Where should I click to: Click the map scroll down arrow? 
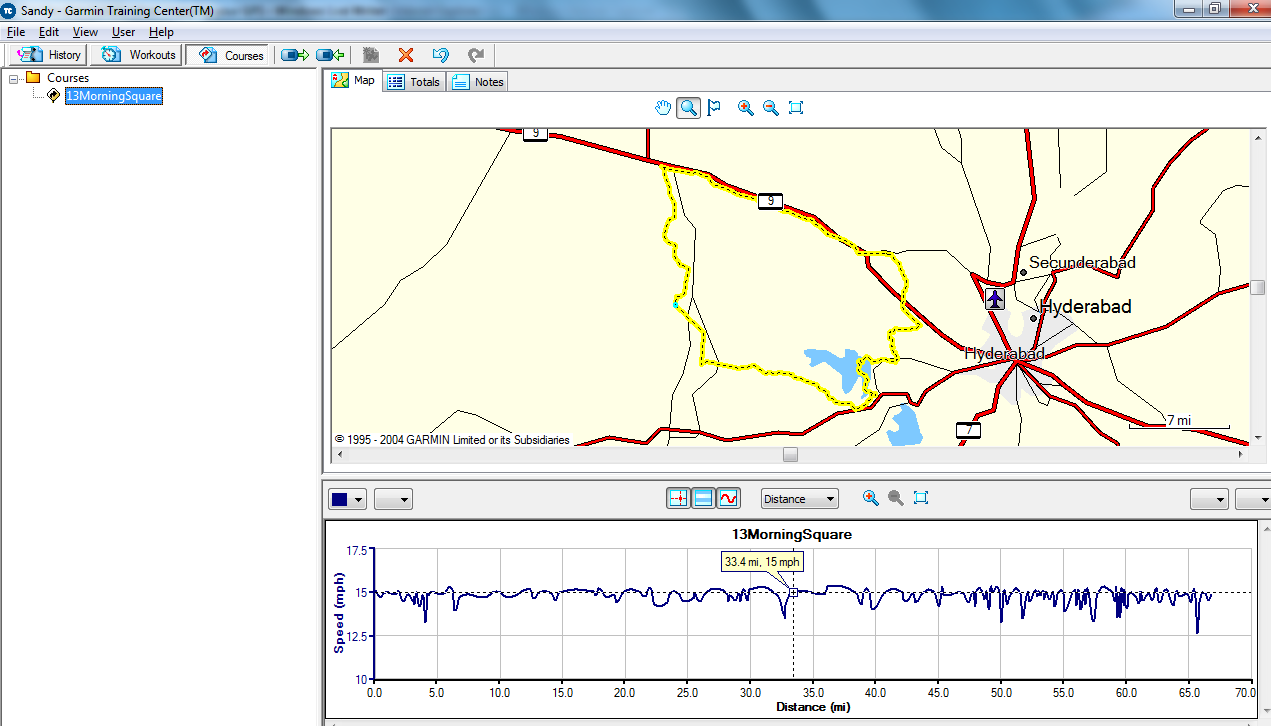point(1258,440)
